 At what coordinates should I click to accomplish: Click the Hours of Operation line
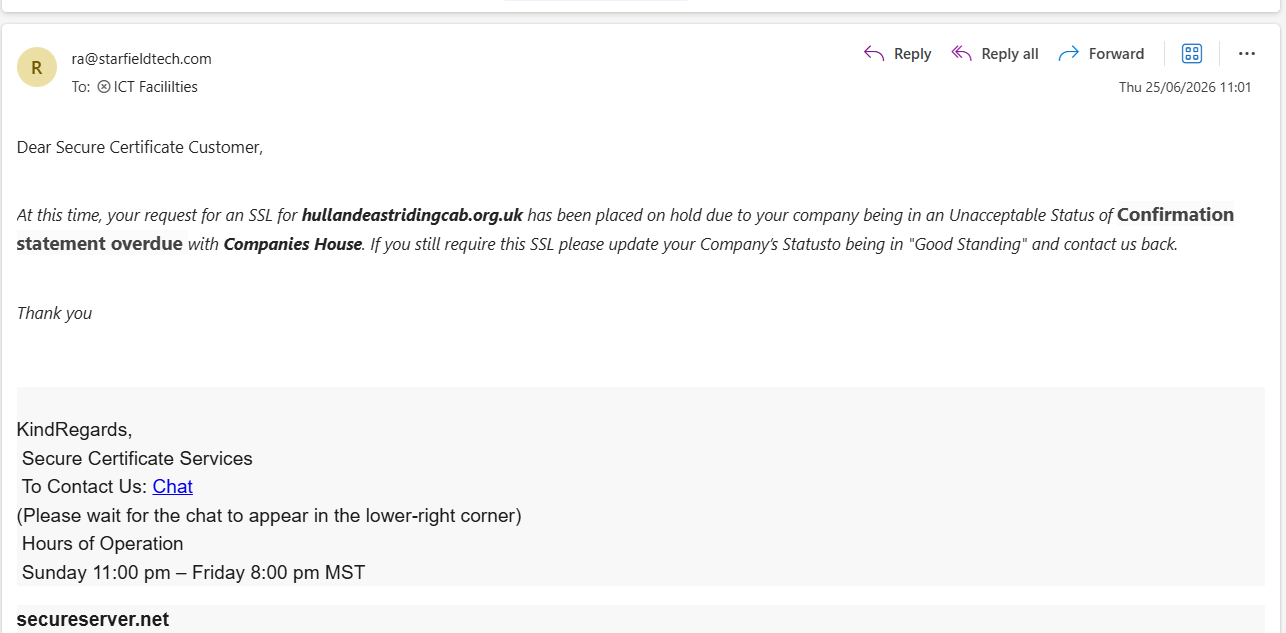click(103, 544)
